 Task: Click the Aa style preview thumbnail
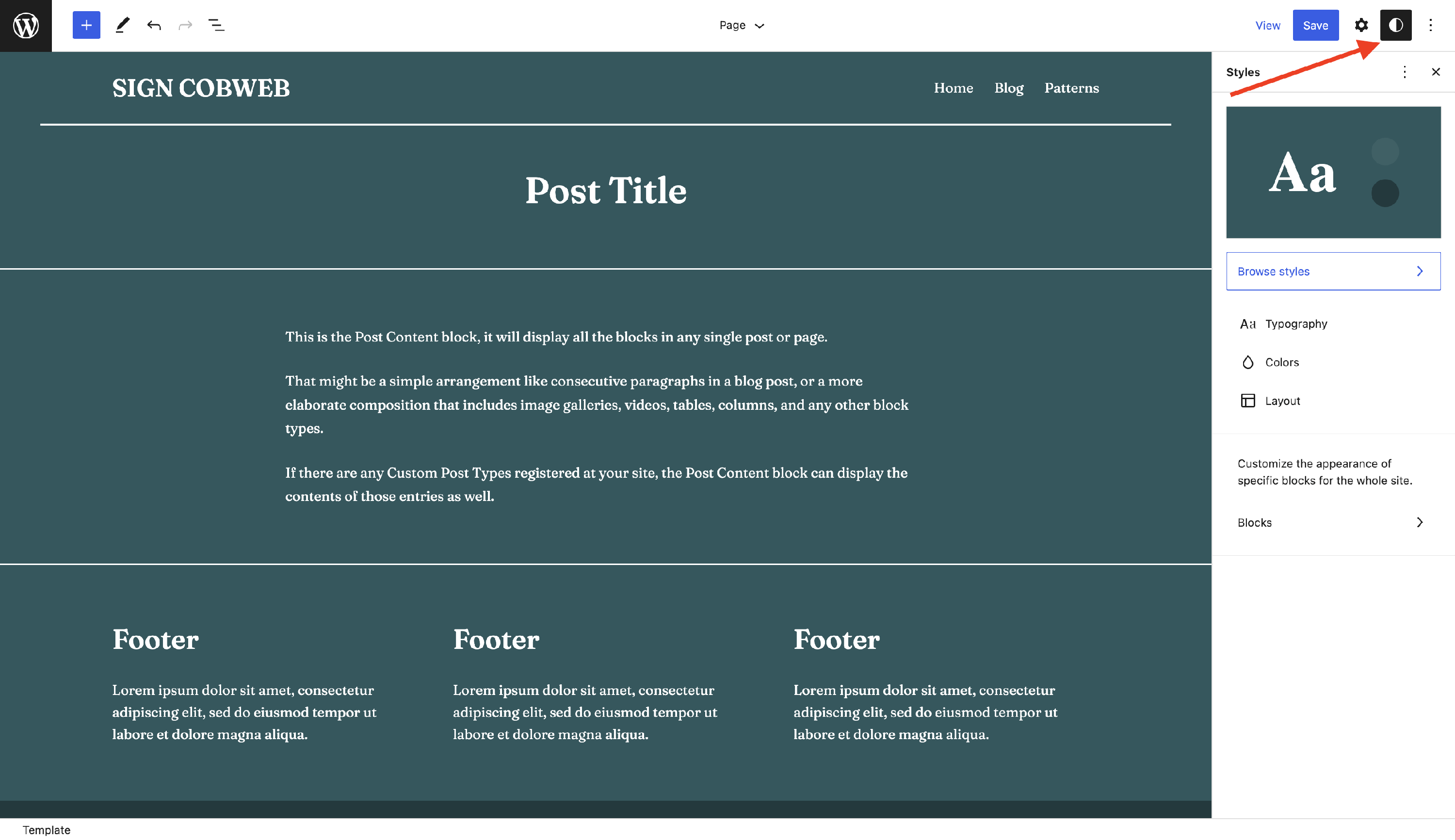click(1333, 172)
